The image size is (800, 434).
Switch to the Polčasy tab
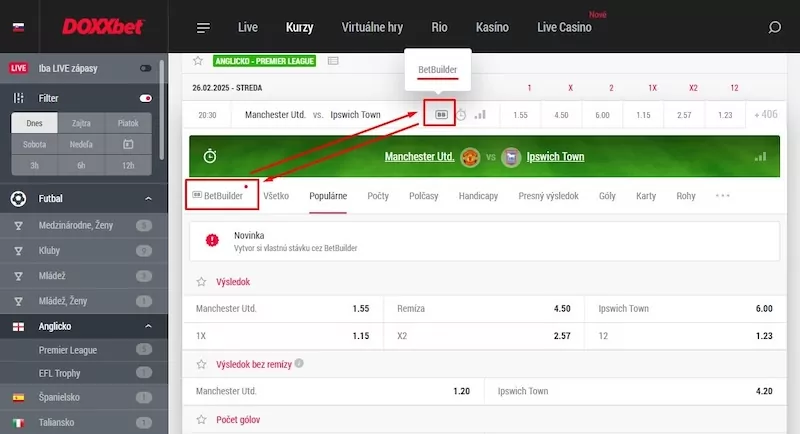coord(423,196)
